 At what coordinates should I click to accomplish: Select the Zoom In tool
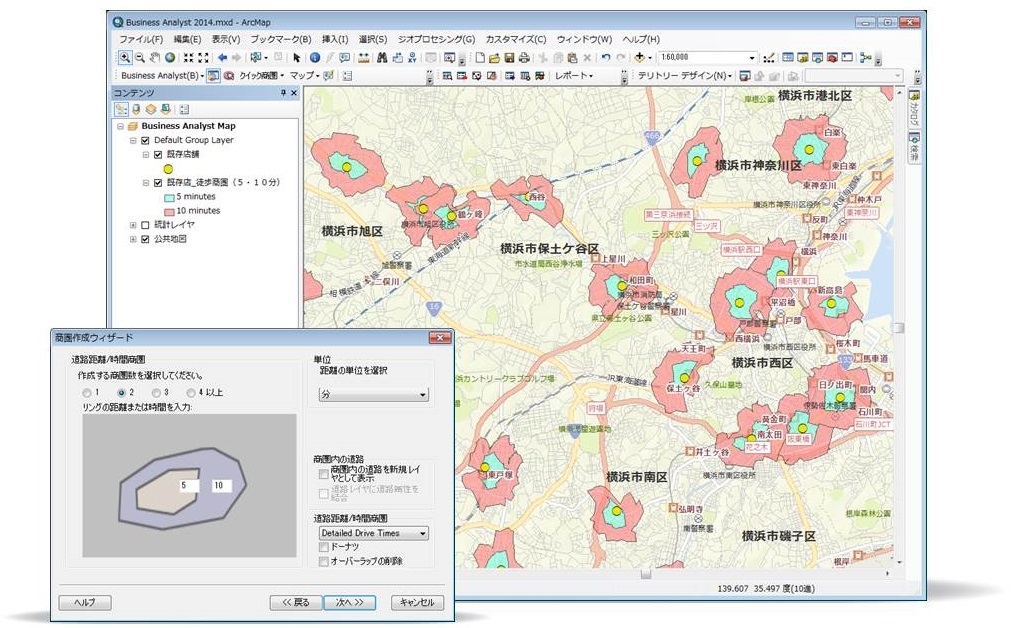click(x=125, y=58)
